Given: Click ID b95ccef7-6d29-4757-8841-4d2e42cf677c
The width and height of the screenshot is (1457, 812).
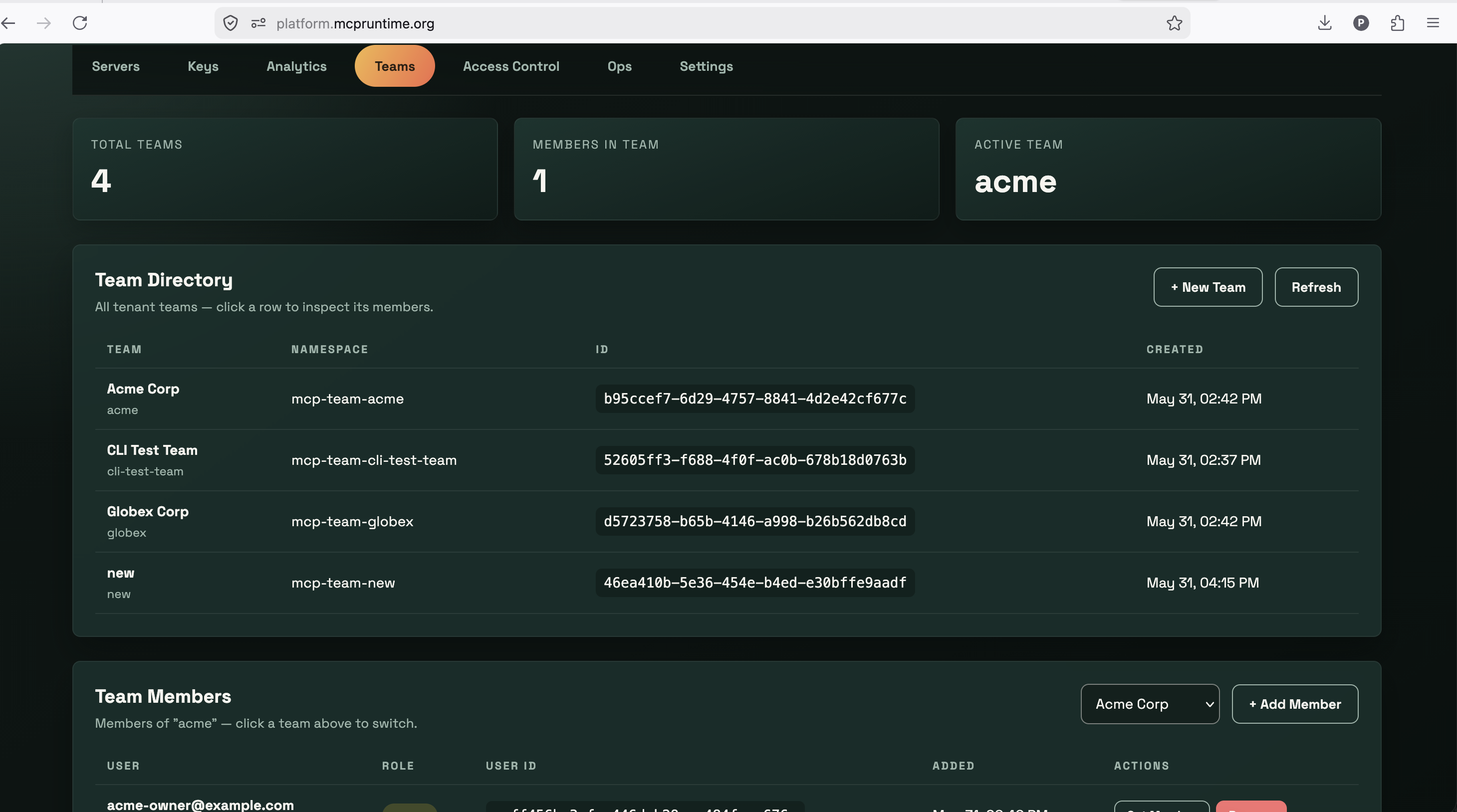Looking at the screenshot, I should coord(754,399).
